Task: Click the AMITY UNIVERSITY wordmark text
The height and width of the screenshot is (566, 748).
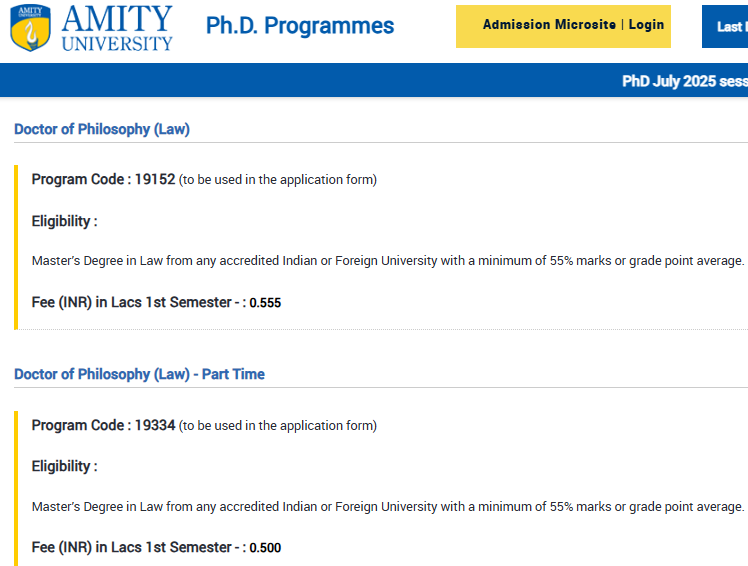Action: coord(117,28)
